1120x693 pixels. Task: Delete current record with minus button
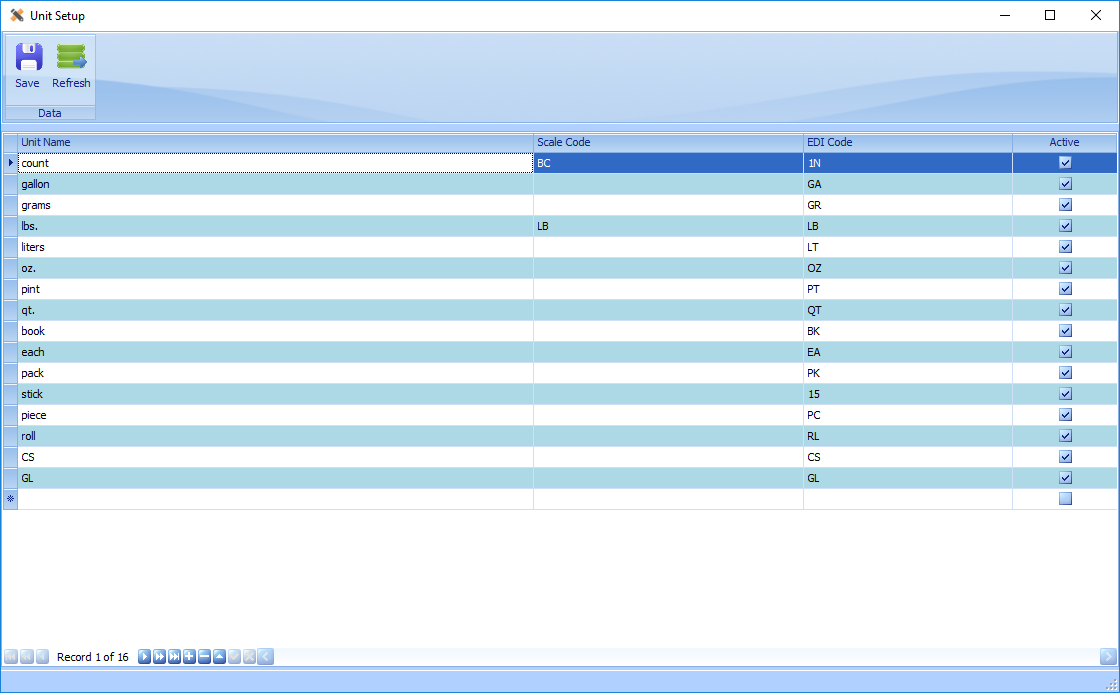point(204,657)
